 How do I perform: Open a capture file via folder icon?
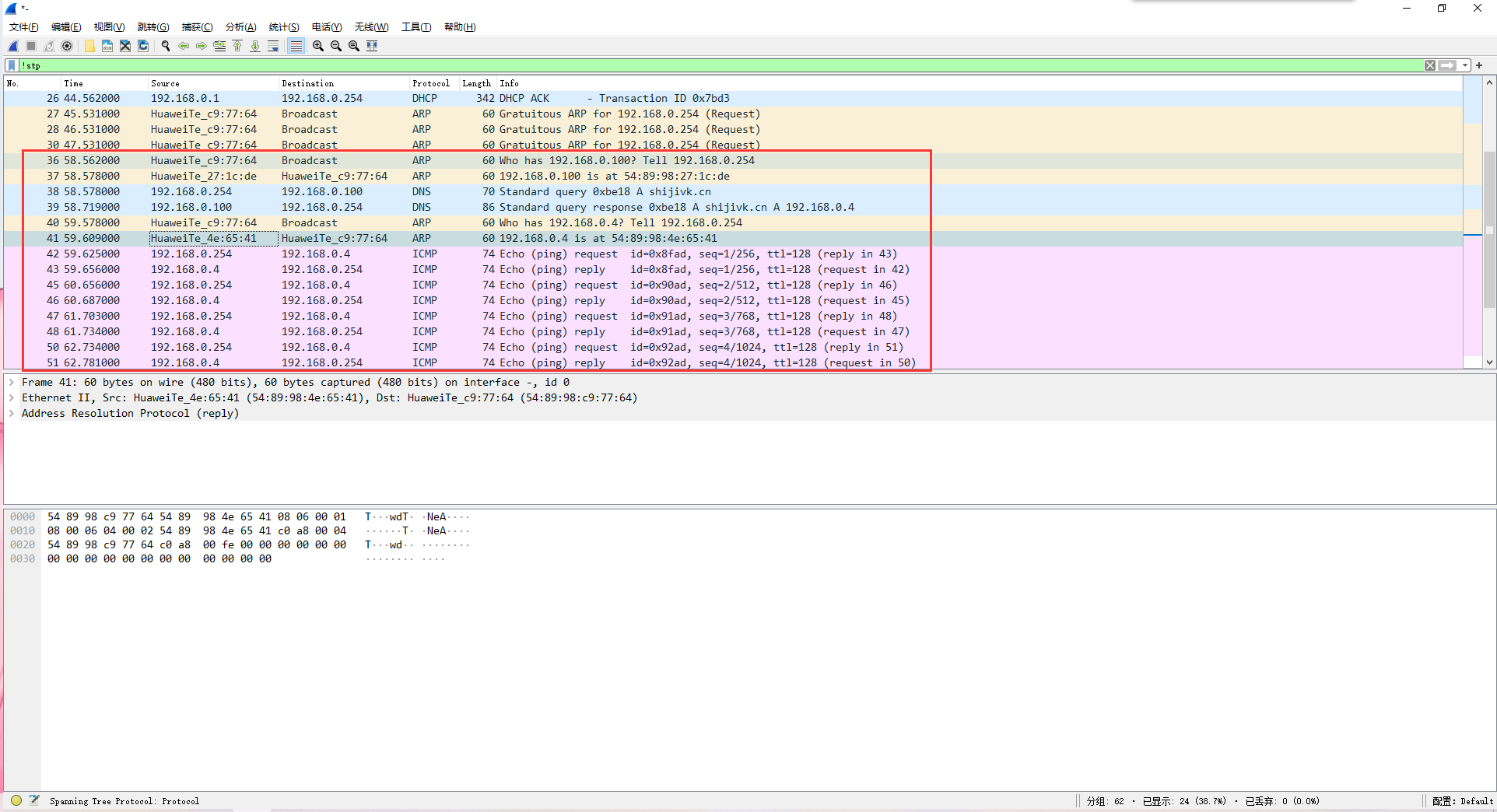tap(89, 46)
